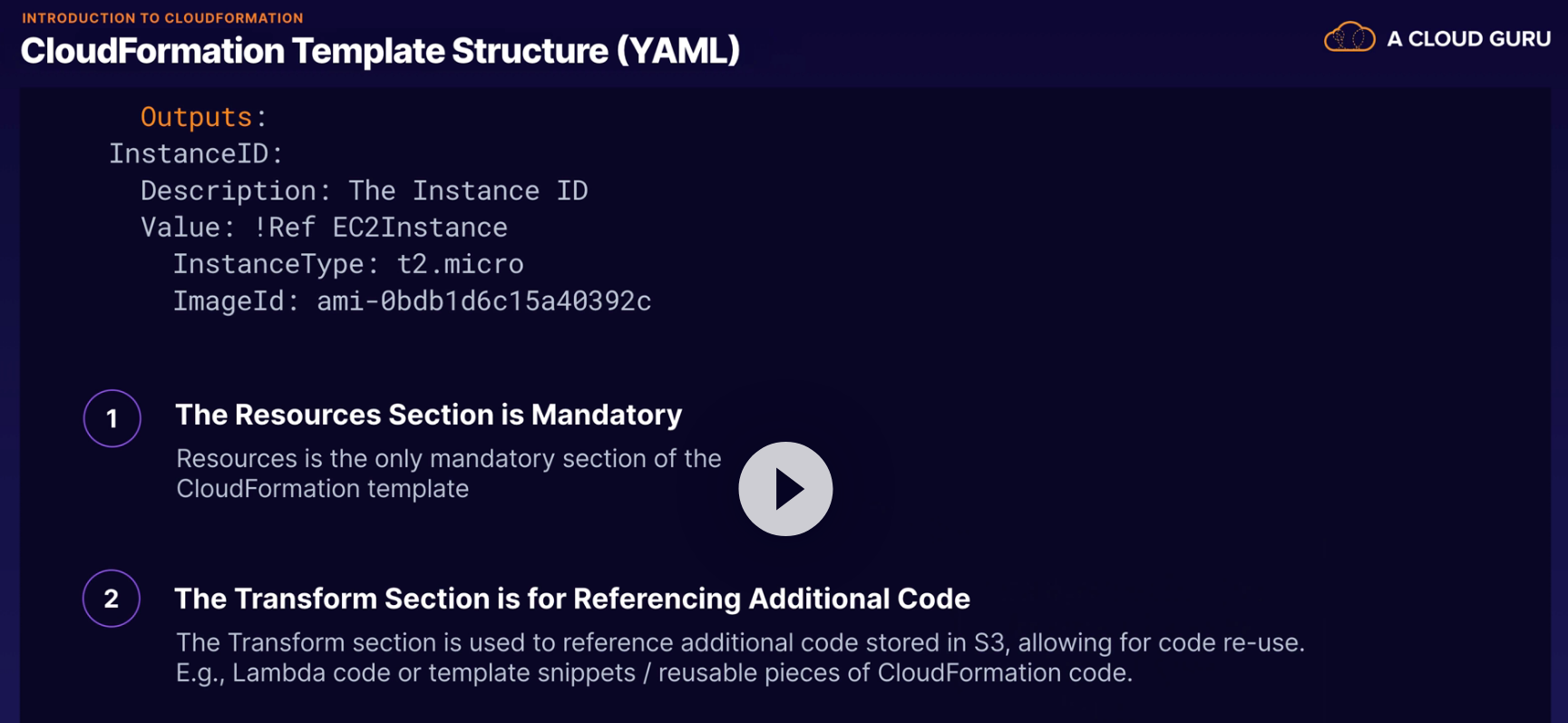Click the Transform Section heading for item 2
Image resolution: width=1568 pixels, height=723 pixels.
coord(571,599)
